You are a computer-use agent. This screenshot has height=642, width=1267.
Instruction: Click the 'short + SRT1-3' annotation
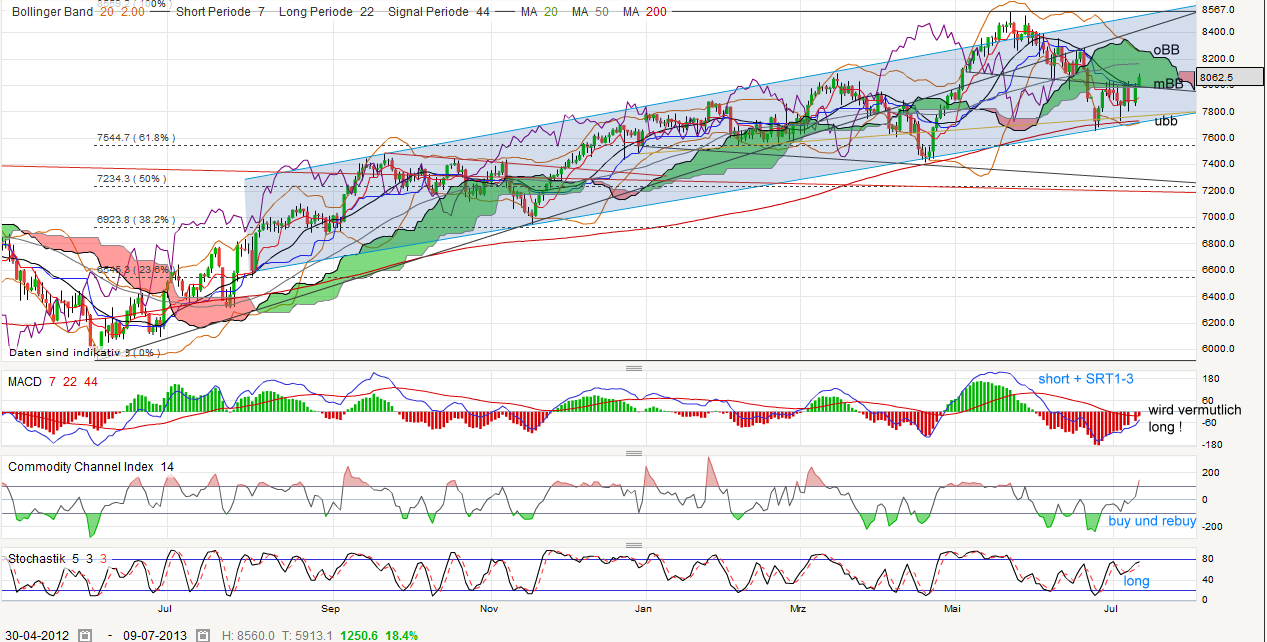[1084, 378]
